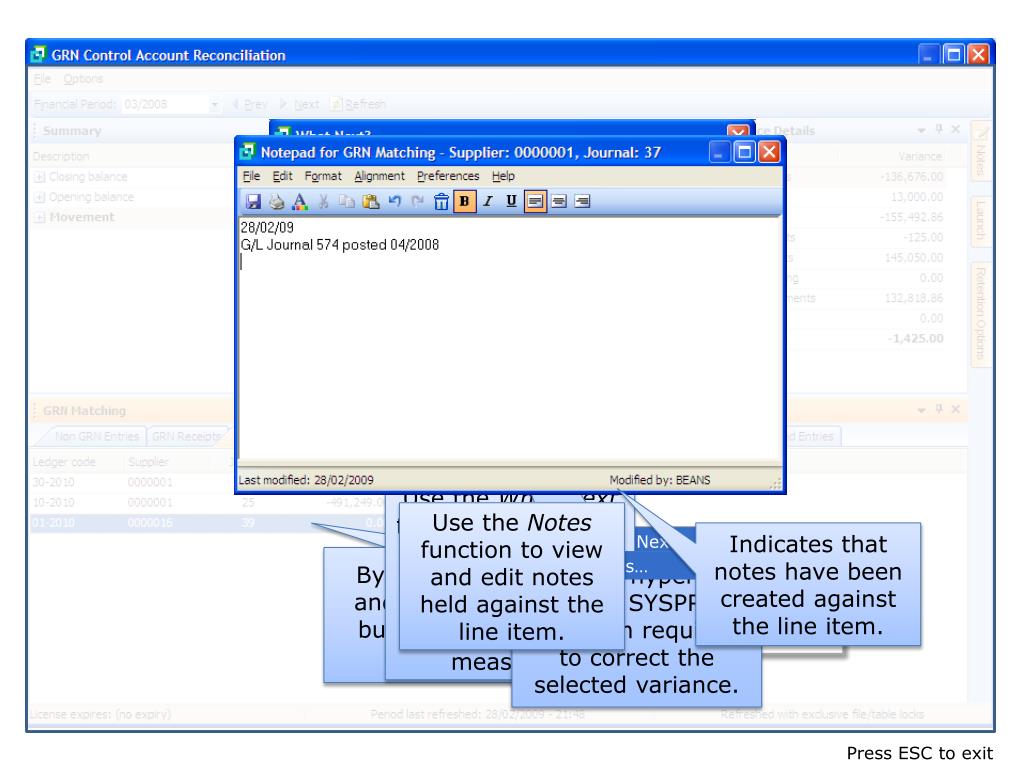
Task: Open the Preferences menu
Action: pos(448,176)
